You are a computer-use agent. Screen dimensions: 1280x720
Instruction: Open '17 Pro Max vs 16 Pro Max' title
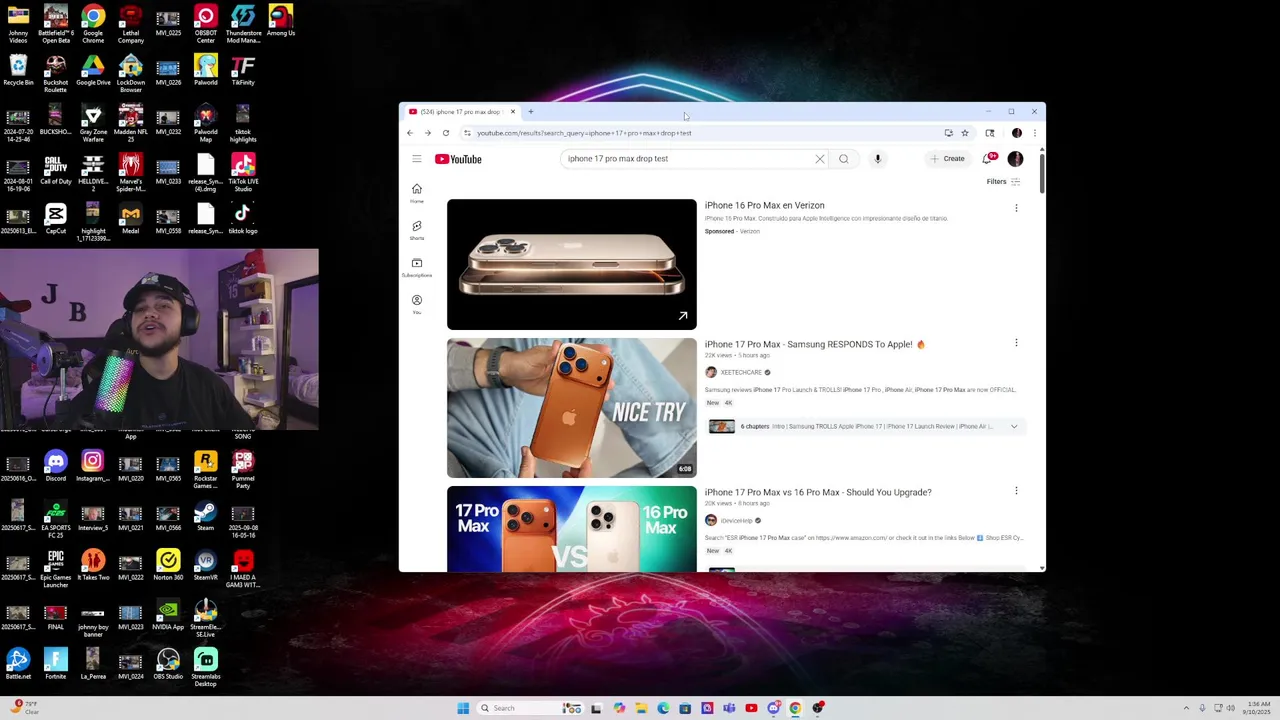(x=817, y=492)
